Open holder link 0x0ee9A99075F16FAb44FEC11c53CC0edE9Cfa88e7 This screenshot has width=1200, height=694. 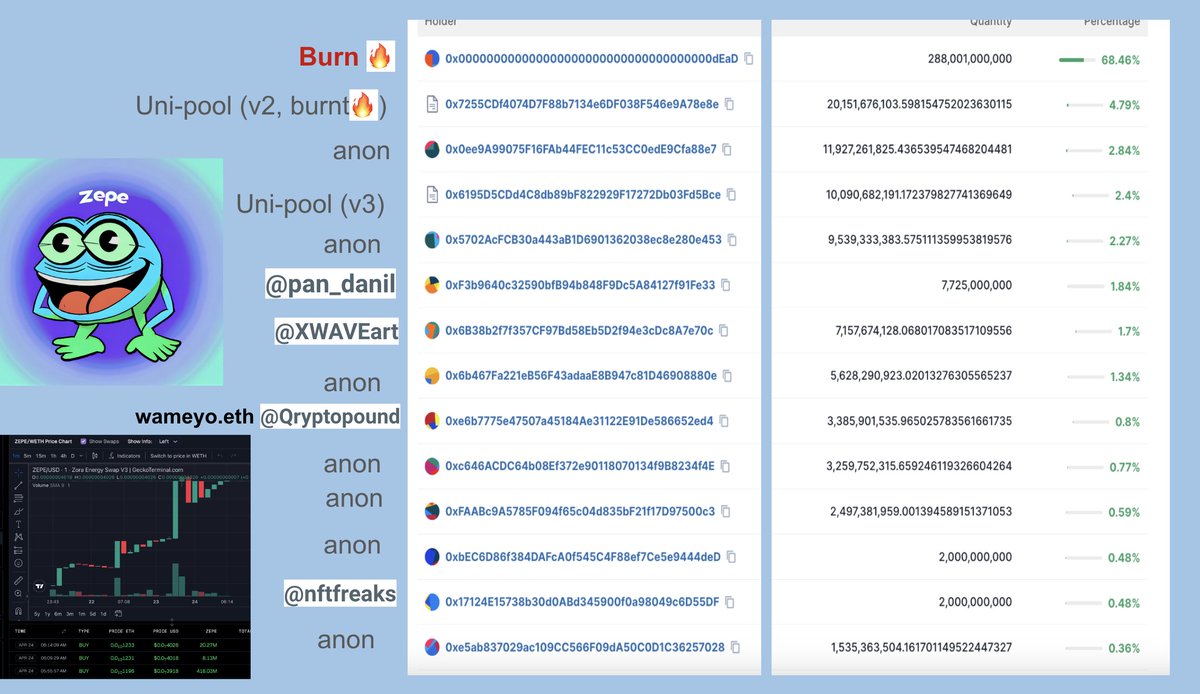pos(581,149)
